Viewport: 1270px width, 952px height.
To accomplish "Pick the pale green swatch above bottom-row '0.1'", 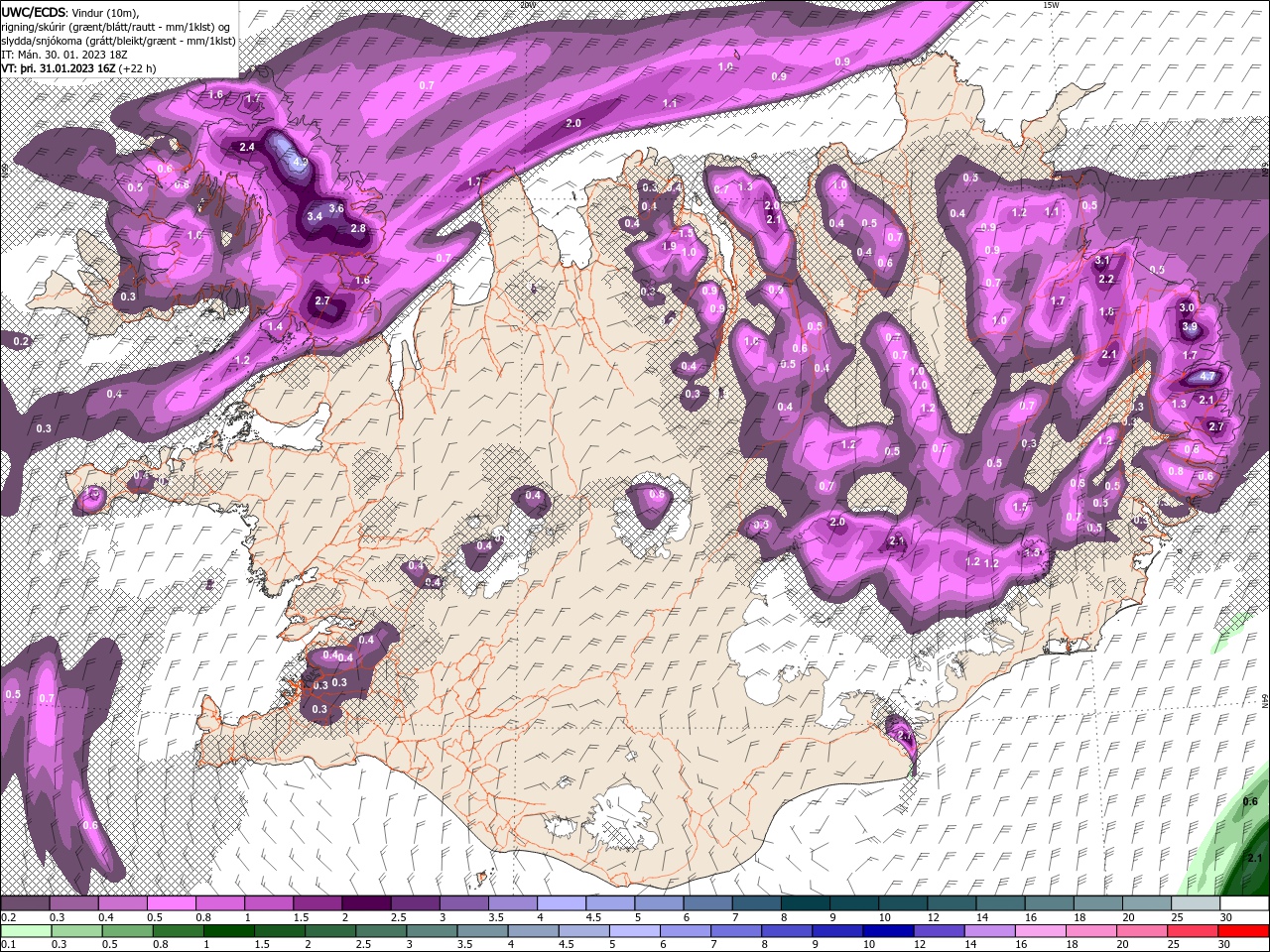I will pyautogui.click(x=25, y=931).
